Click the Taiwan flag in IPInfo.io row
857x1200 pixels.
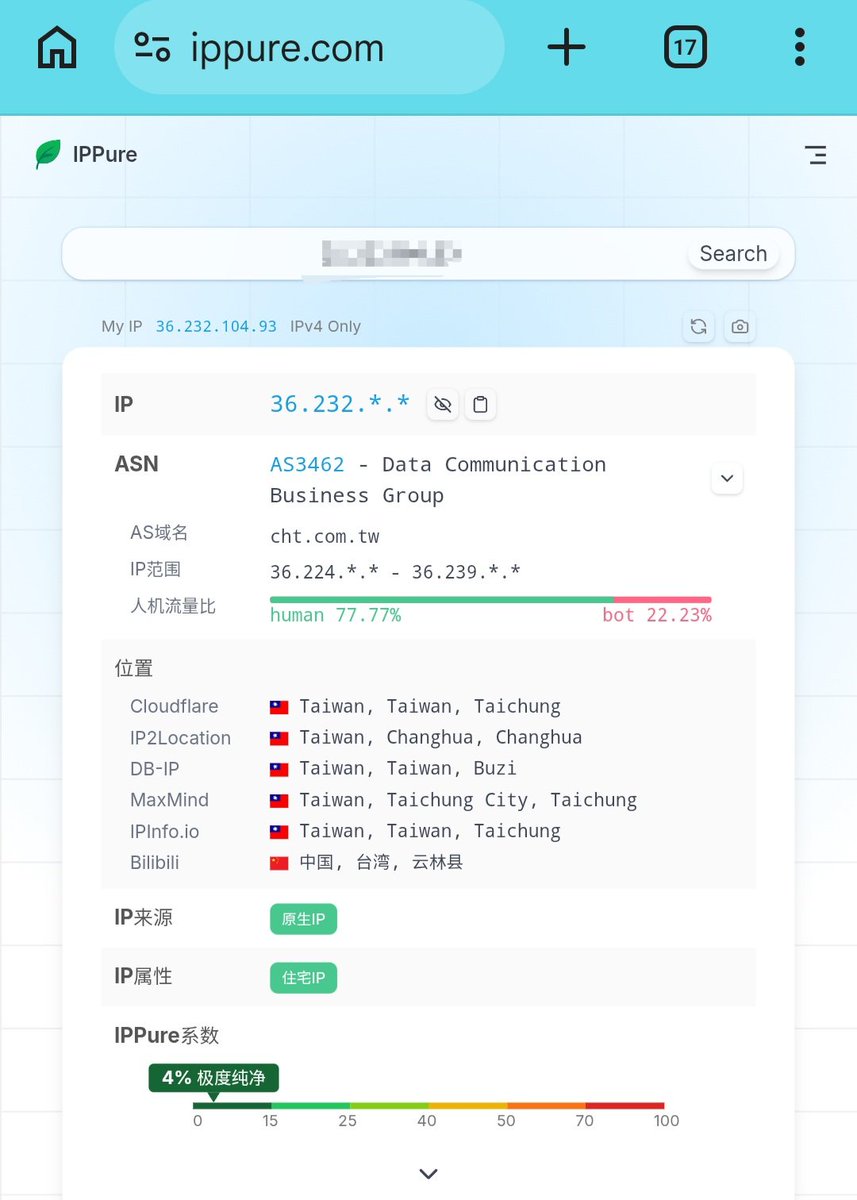pos(279,831)
